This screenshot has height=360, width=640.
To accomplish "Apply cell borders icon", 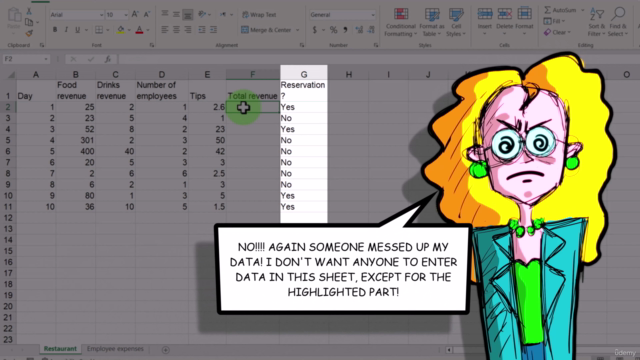I will (99, 30).
